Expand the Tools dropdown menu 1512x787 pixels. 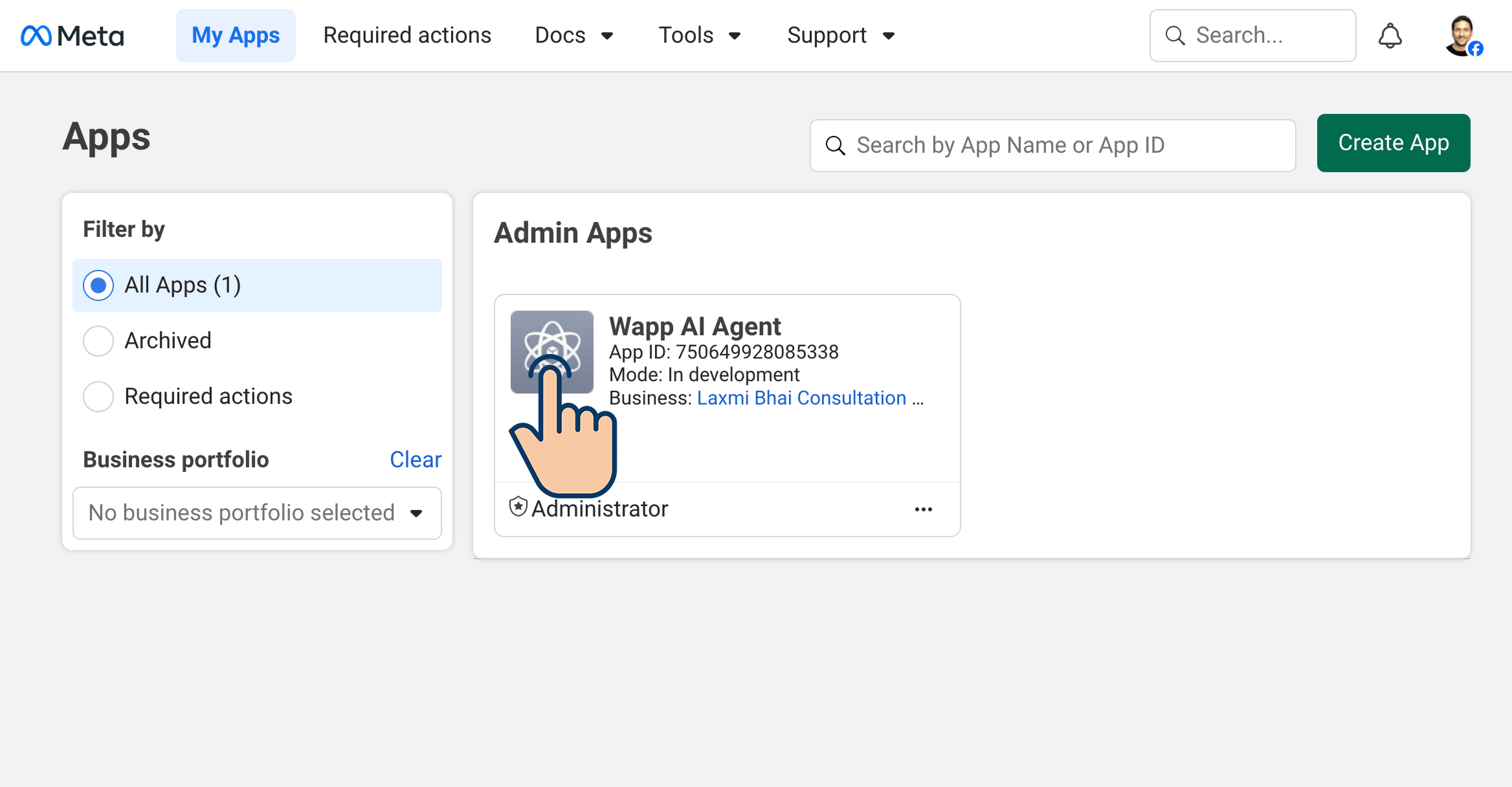tap(700, 36)
